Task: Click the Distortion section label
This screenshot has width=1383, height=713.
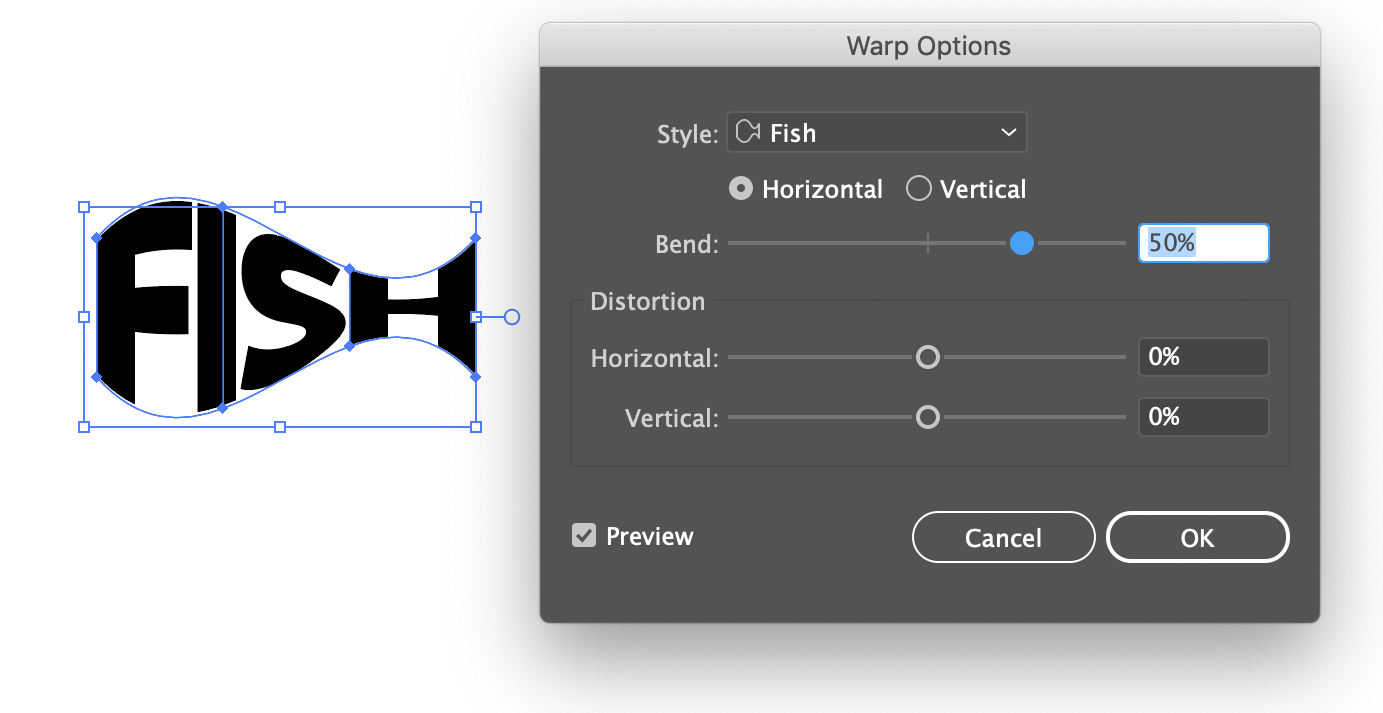Action: click(647, 301)
